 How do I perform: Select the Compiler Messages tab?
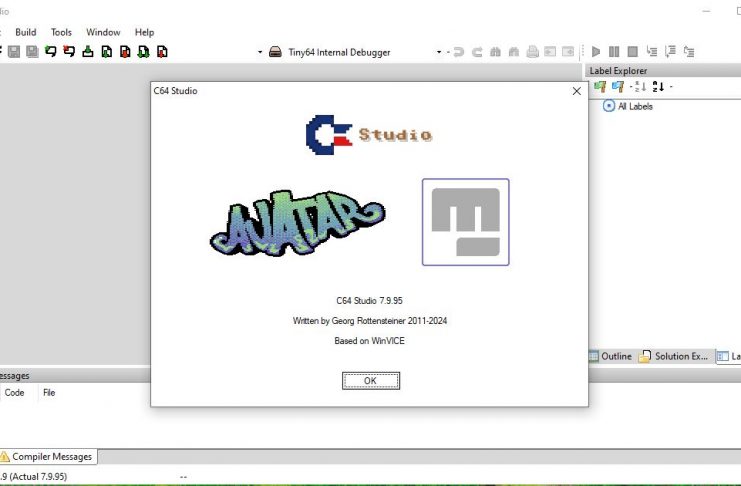50,457
